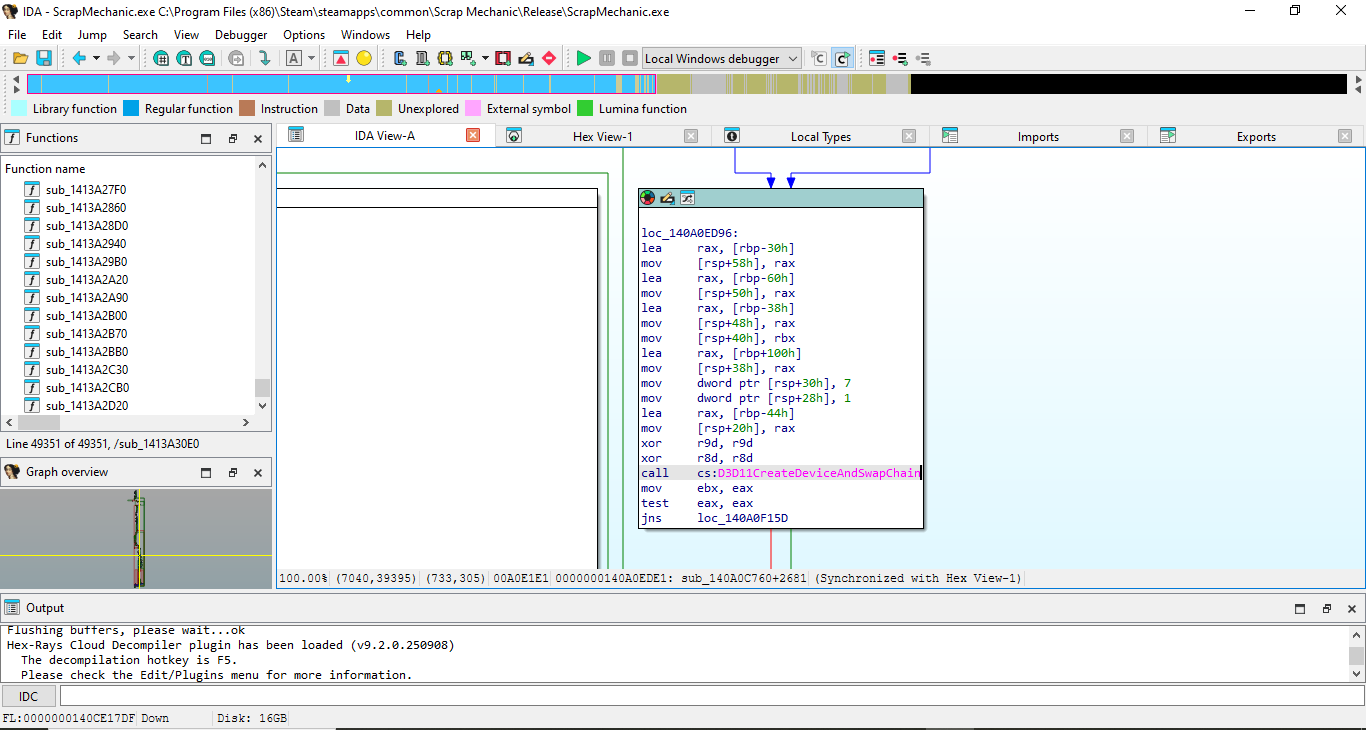The height and width of the screenshot is (730, 1366).
Task: Click the red triangle toolbar icon
Action: [341, 58]
